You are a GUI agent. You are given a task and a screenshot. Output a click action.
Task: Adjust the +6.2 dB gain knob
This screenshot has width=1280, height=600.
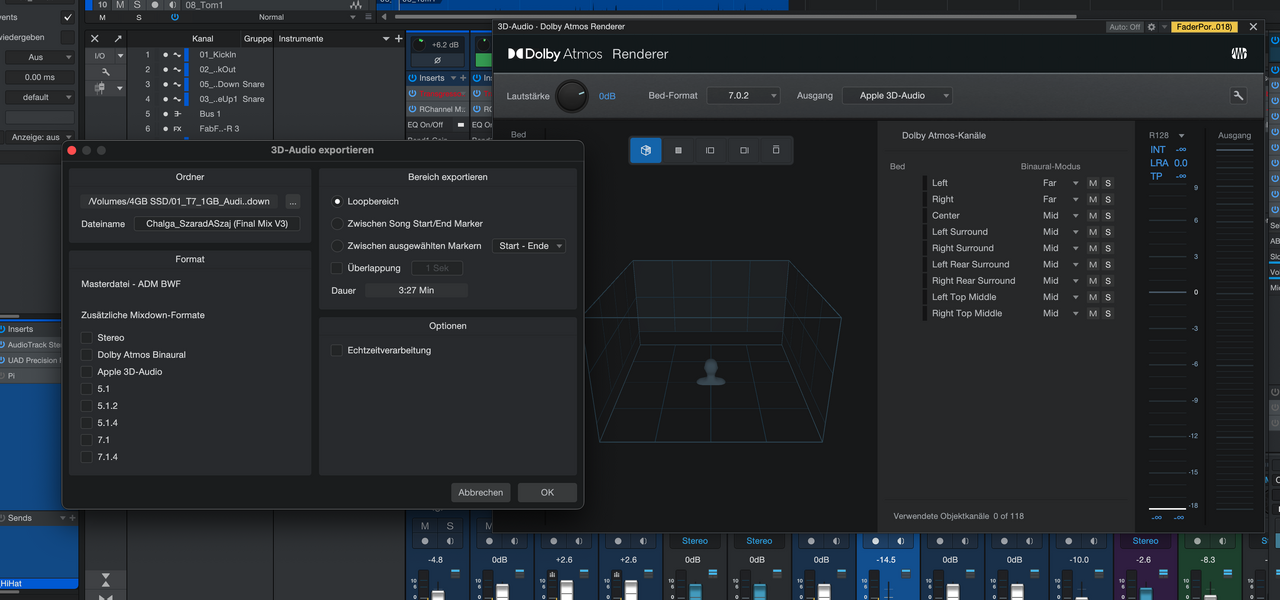pyautogui.click(x=419, y=44)
